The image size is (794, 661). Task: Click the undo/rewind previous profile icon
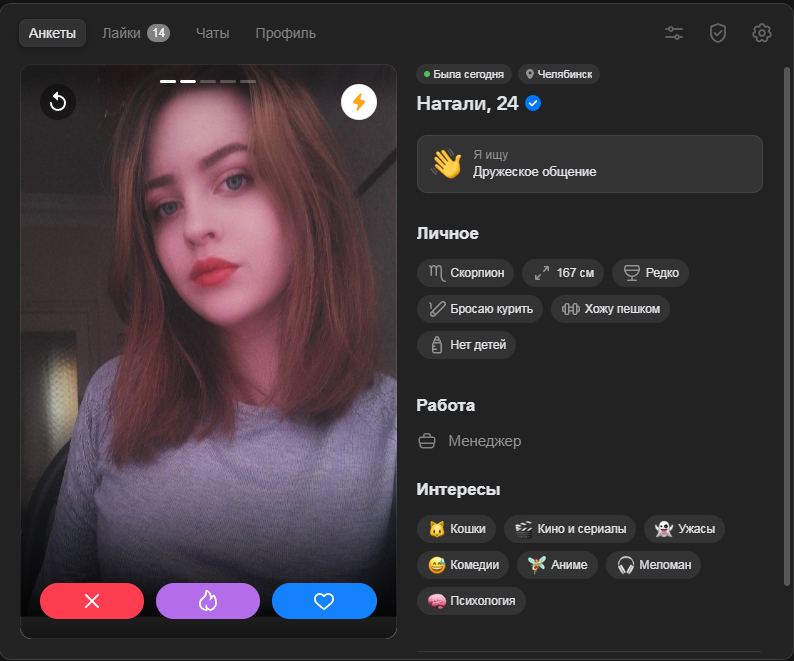point(58,102)
